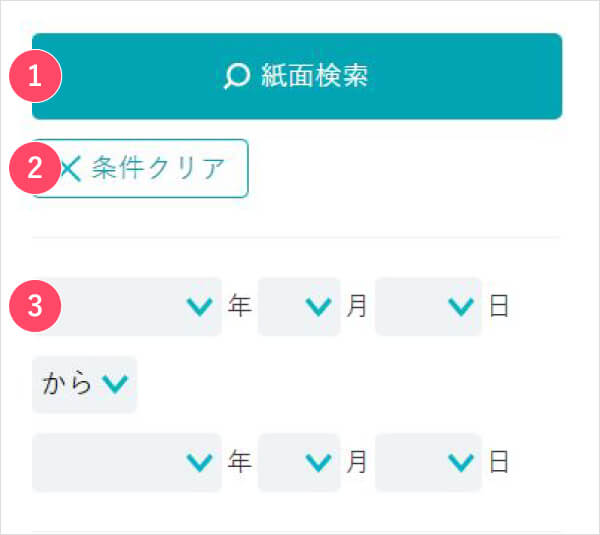Open the start-date day dropdown

click(428, 307)
